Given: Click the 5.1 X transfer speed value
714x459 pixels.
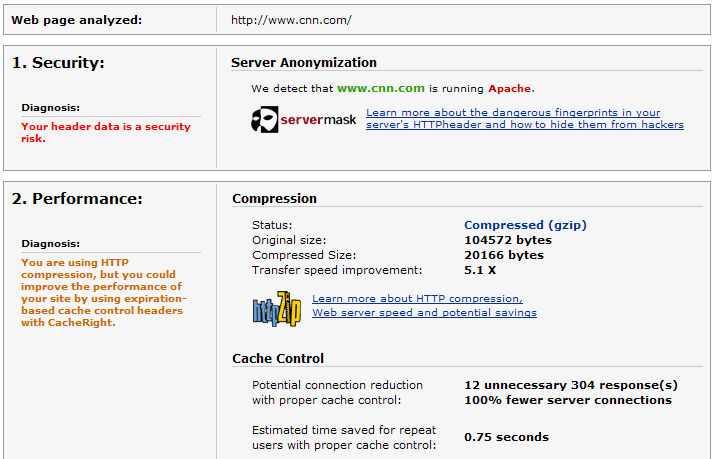Looking at the screenshot, I should click(482, 270).
